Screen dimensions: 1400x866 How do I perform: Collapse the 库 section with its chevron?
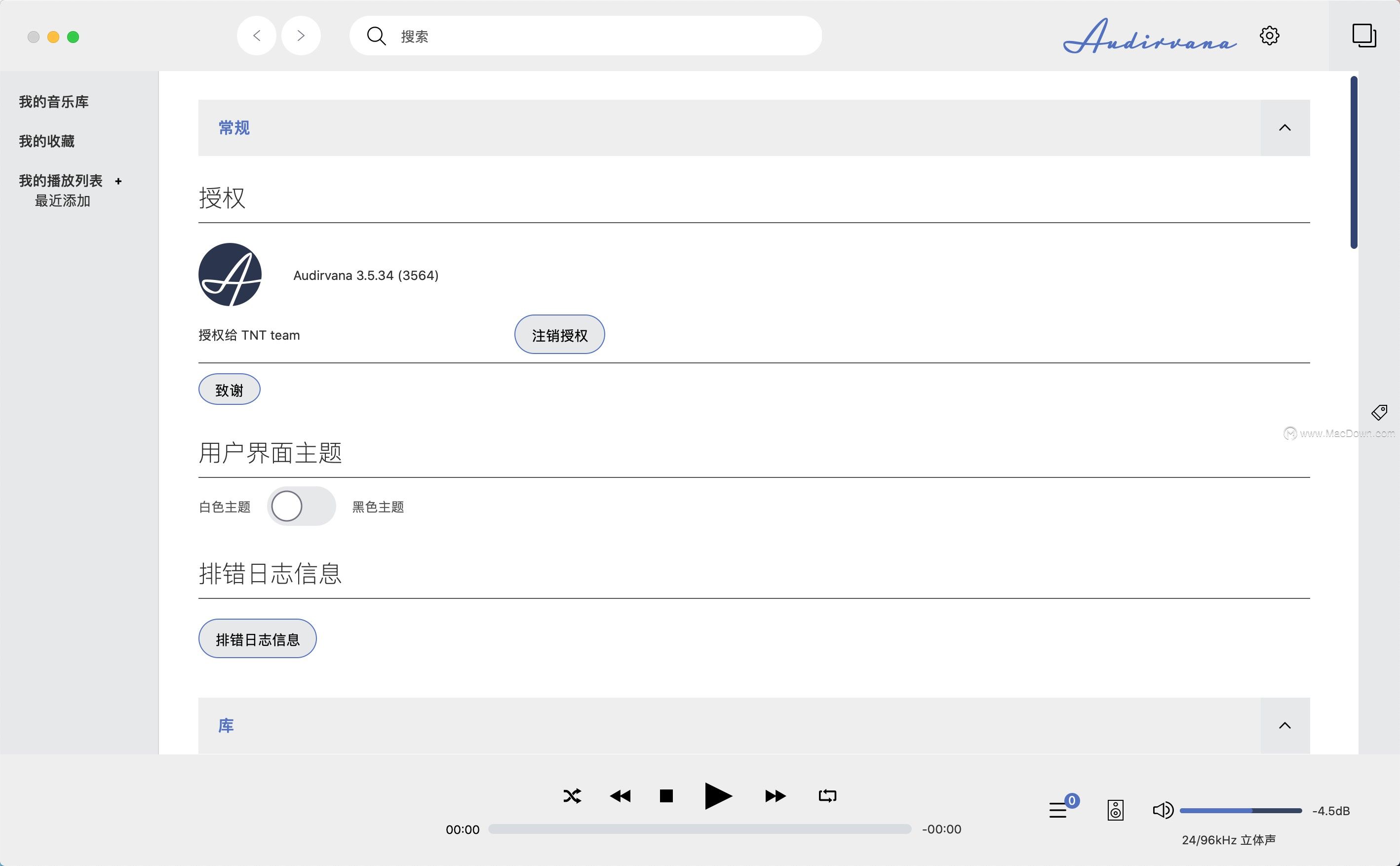tap(1285, 725)
